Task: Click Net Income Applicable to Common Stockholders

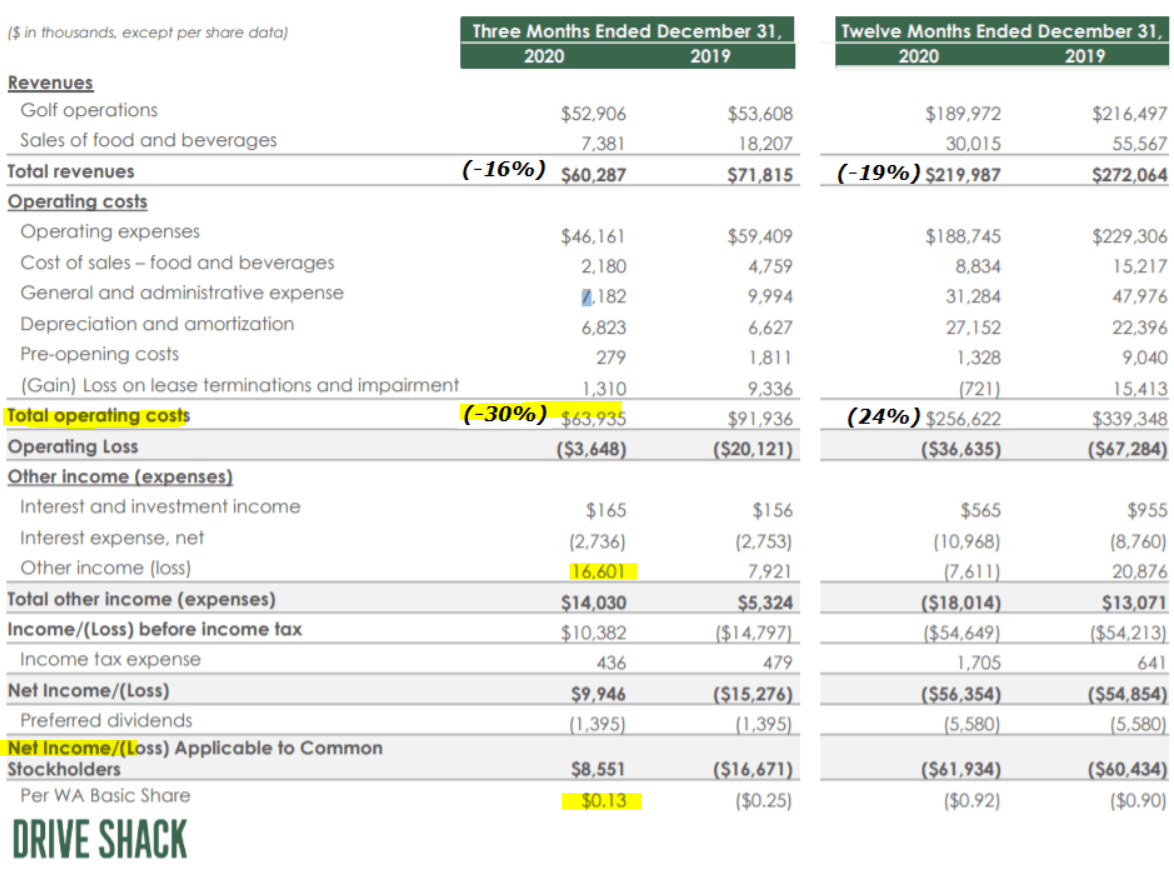Action: click(195, 759)
